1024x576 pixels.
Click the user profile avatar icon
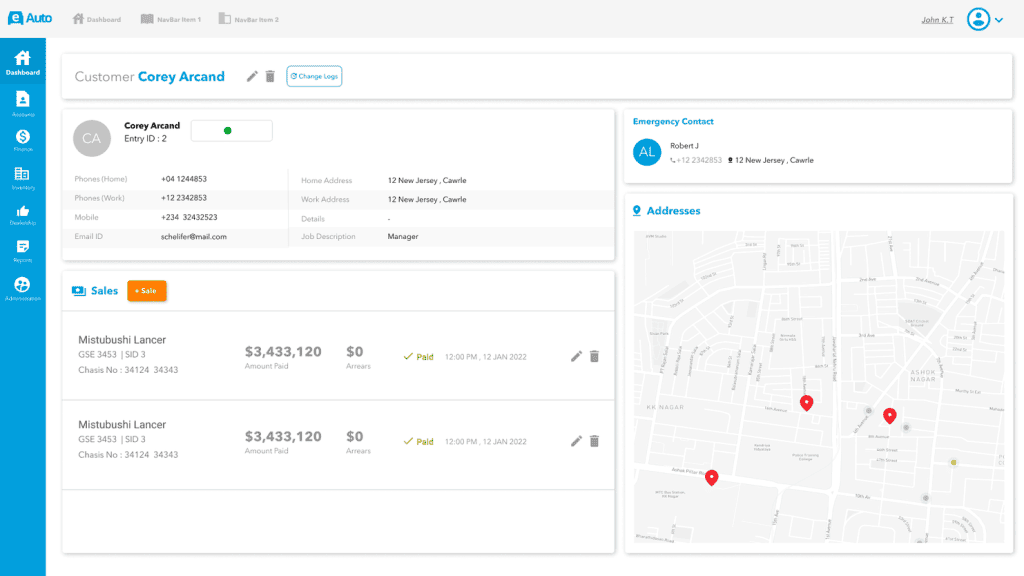(x=978, y=19)
